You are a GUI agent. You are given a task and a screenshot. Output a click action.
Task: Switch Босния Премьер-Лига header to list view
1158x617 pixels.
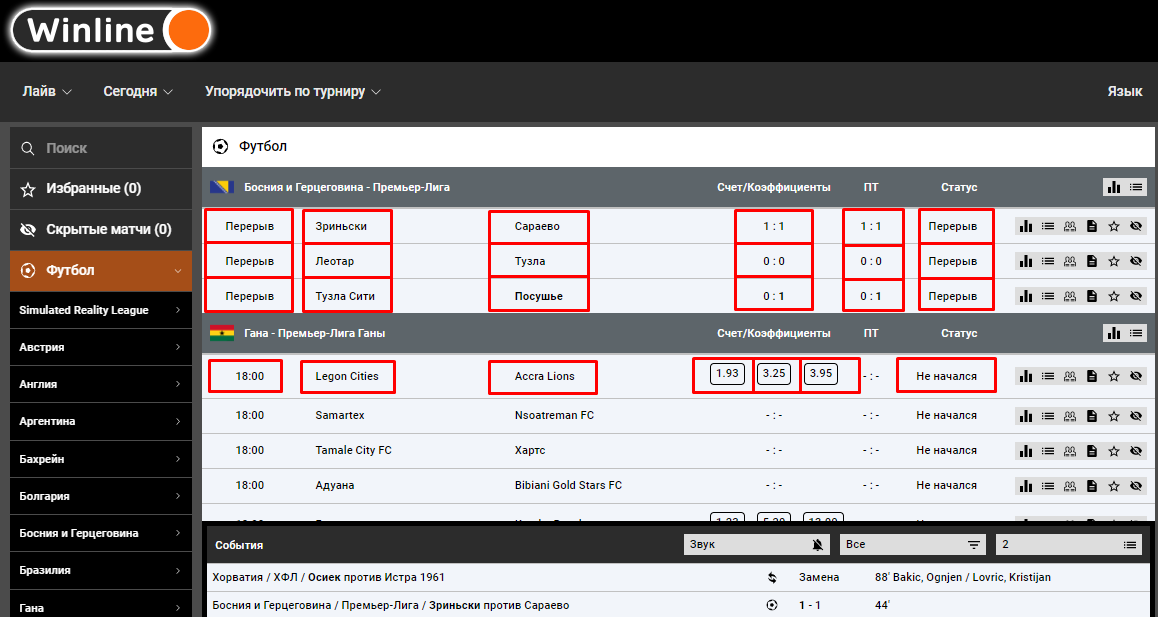1136,187
